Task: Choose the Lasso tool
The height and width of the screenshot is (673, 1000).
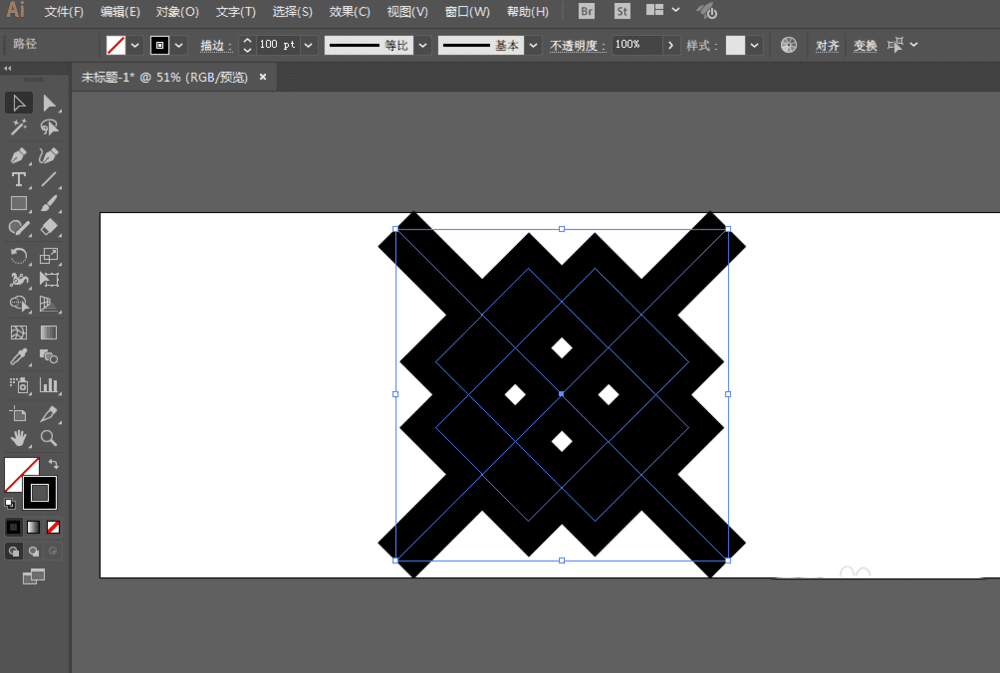Action: (49, 128)
